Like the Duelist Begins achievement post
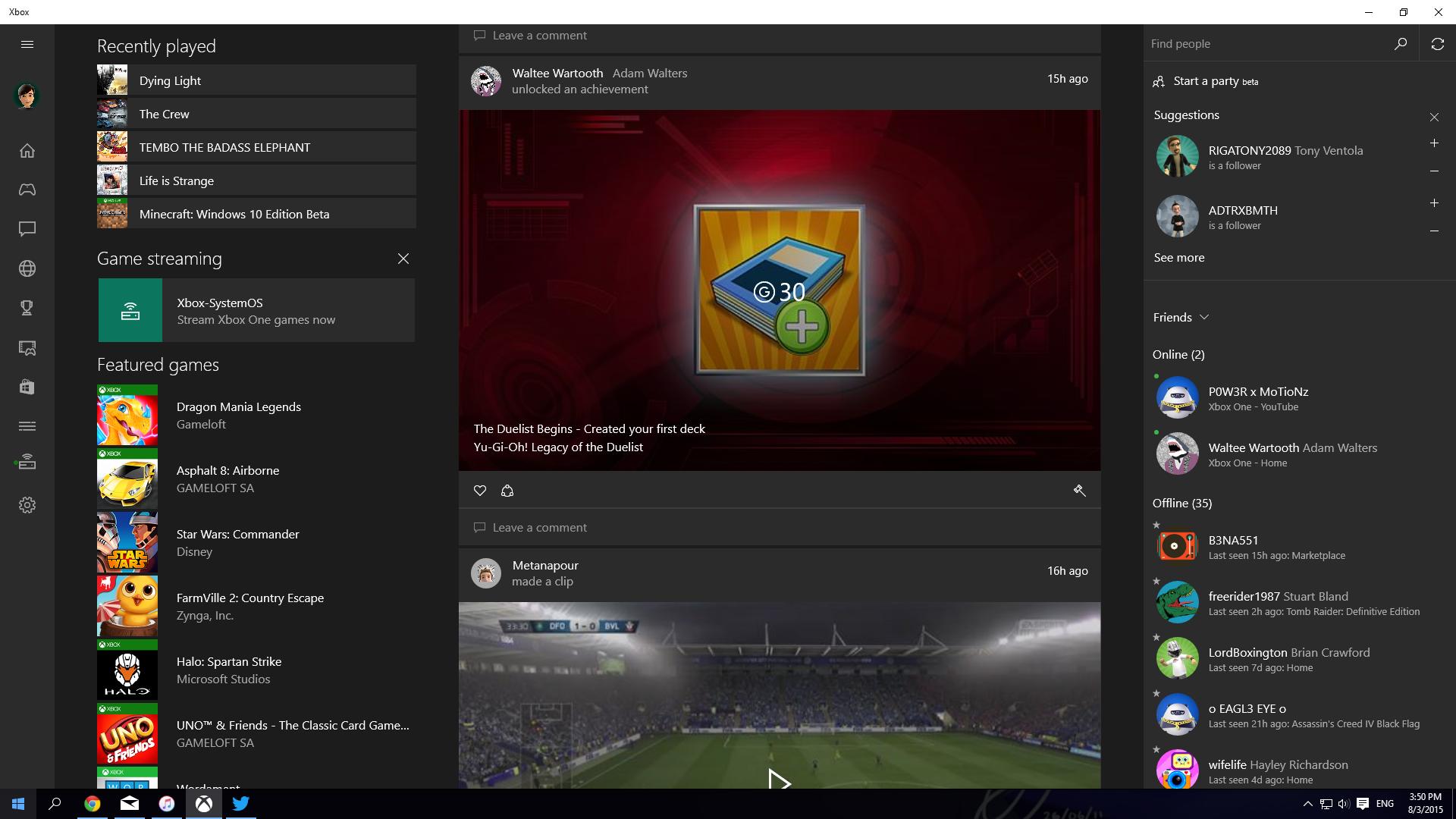Image resolution: width=1456 pixels, height=819 pixels. pyautogui.click(x=480, y=491)
